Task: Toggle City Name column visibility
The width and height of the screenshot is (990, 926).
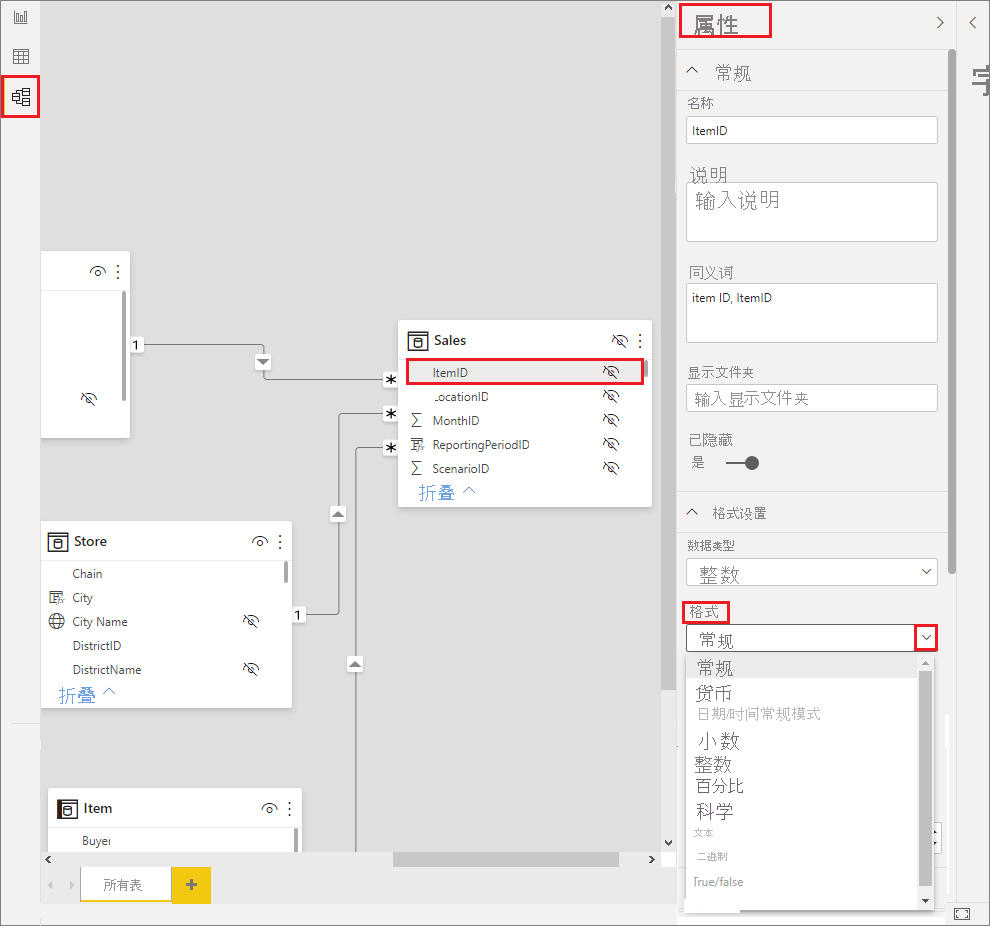Action: (251, 622)
